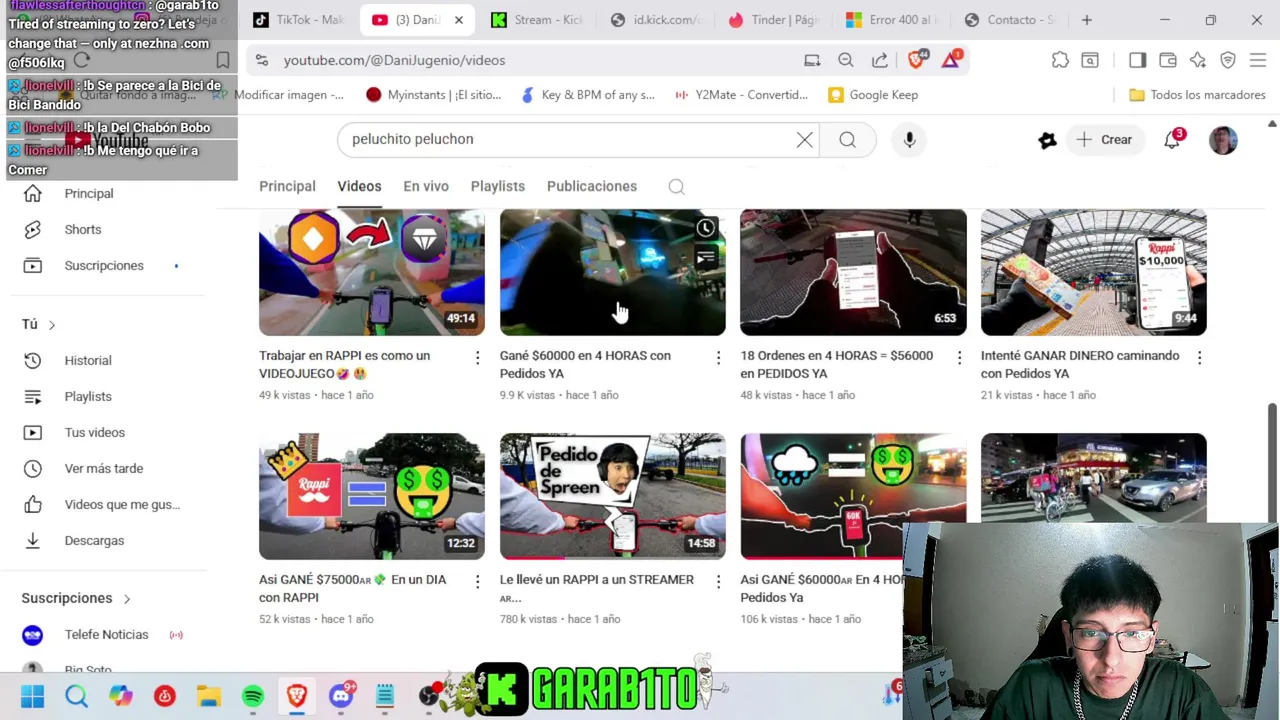Open the Publicaciones channel tab
The width and height of the screenshot is (1280, 720).
point(592,186)
